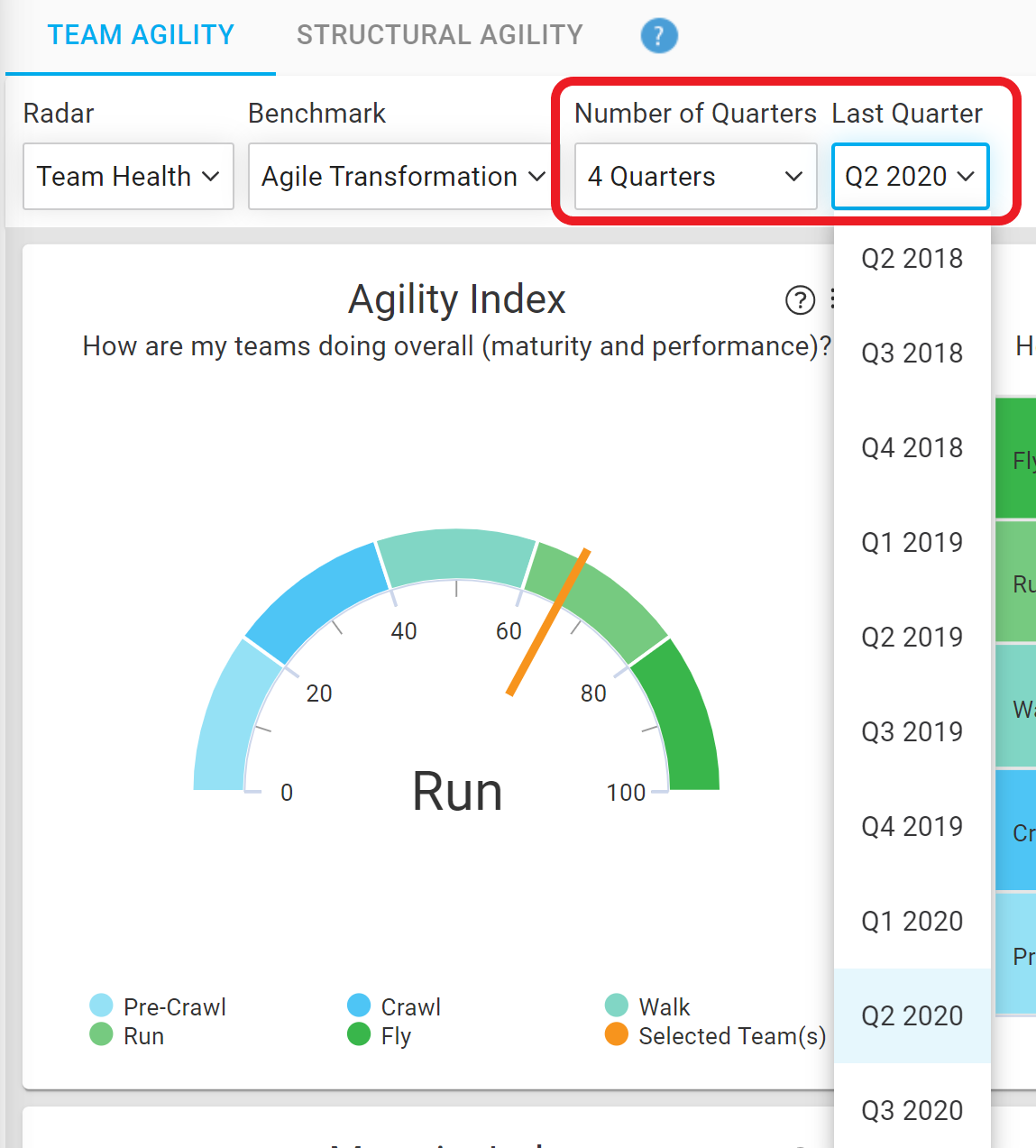1036x1148 pixels.
Task: Click the gauge value label 100
Action: 626,793
